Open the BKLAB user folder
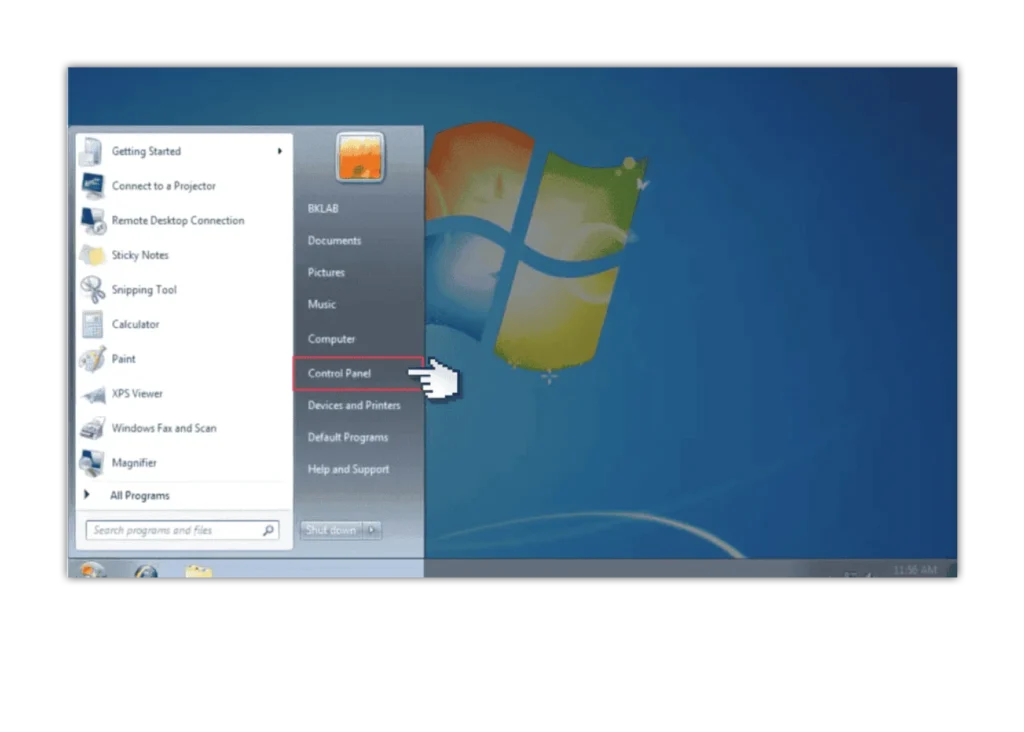Image resolution: width=1024 pixels, height=732 pixels. [x=323, y=208]
